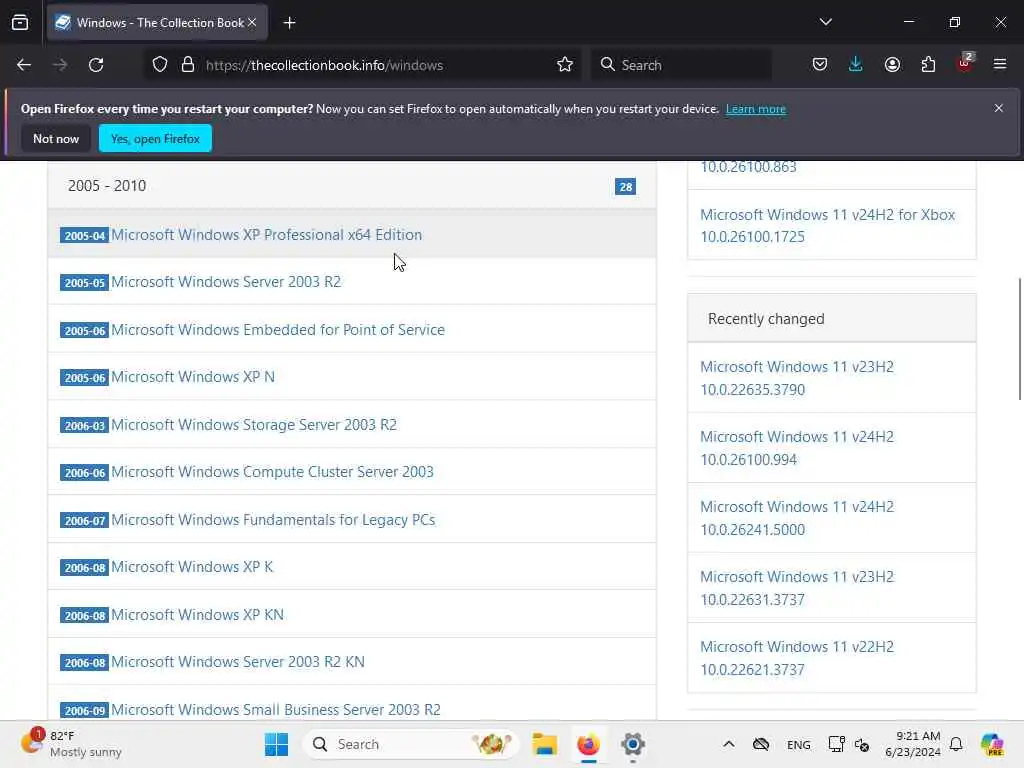Collapse the 2005 - 2010 section header
The image size is (1024, 768).
[352, 186]
